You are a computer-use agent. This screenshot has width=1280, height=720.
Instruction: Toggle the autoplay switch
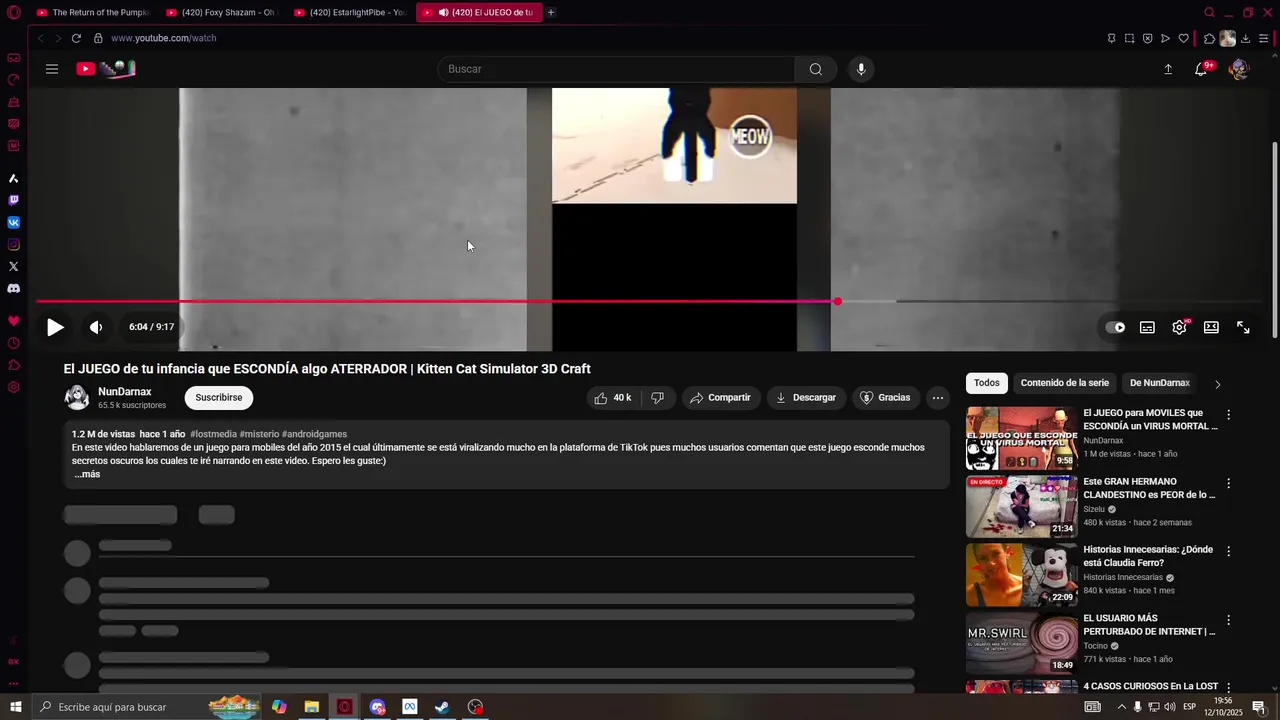[1115, 327]
